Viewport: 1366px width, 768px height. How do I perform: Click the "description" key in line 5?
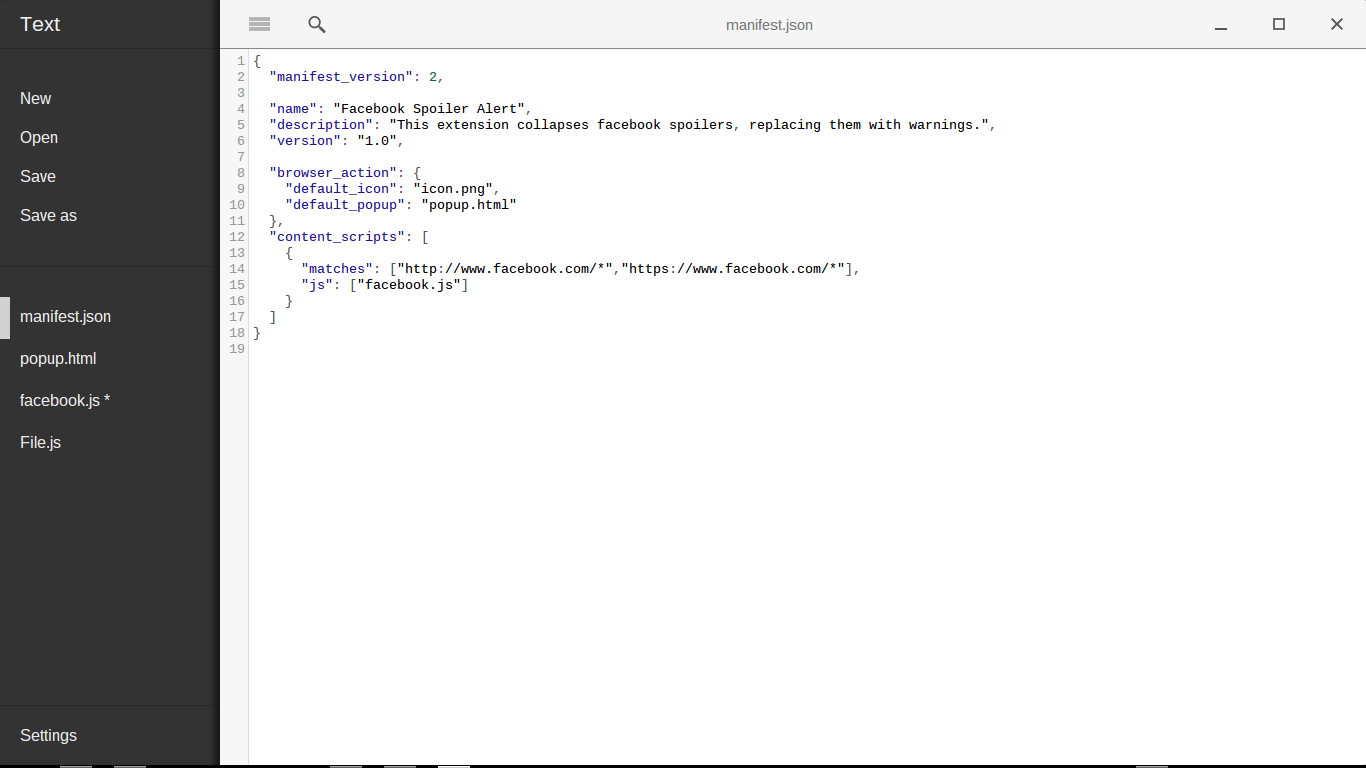click(321, 125)
